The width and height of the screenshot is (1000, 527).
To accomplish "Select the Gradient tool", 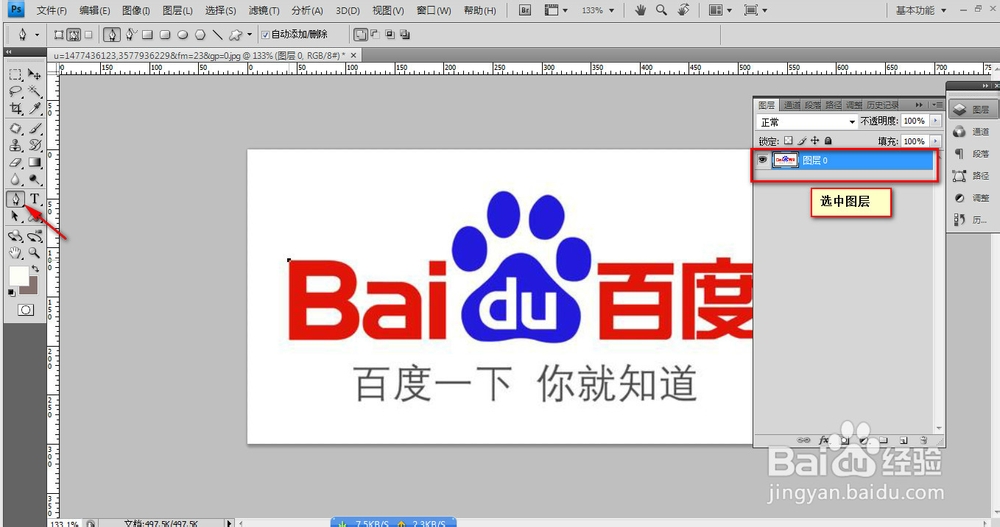I will click(x=34, y=163).
